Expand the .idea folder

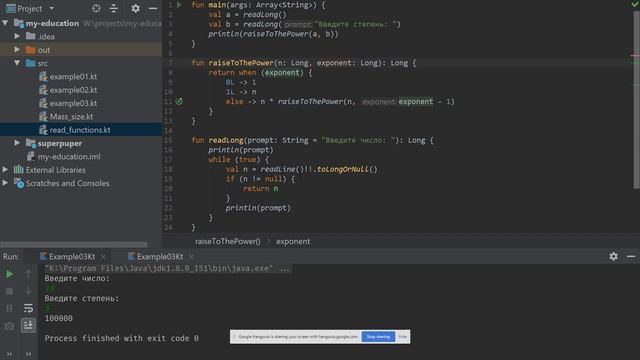[x=17, y=36]
